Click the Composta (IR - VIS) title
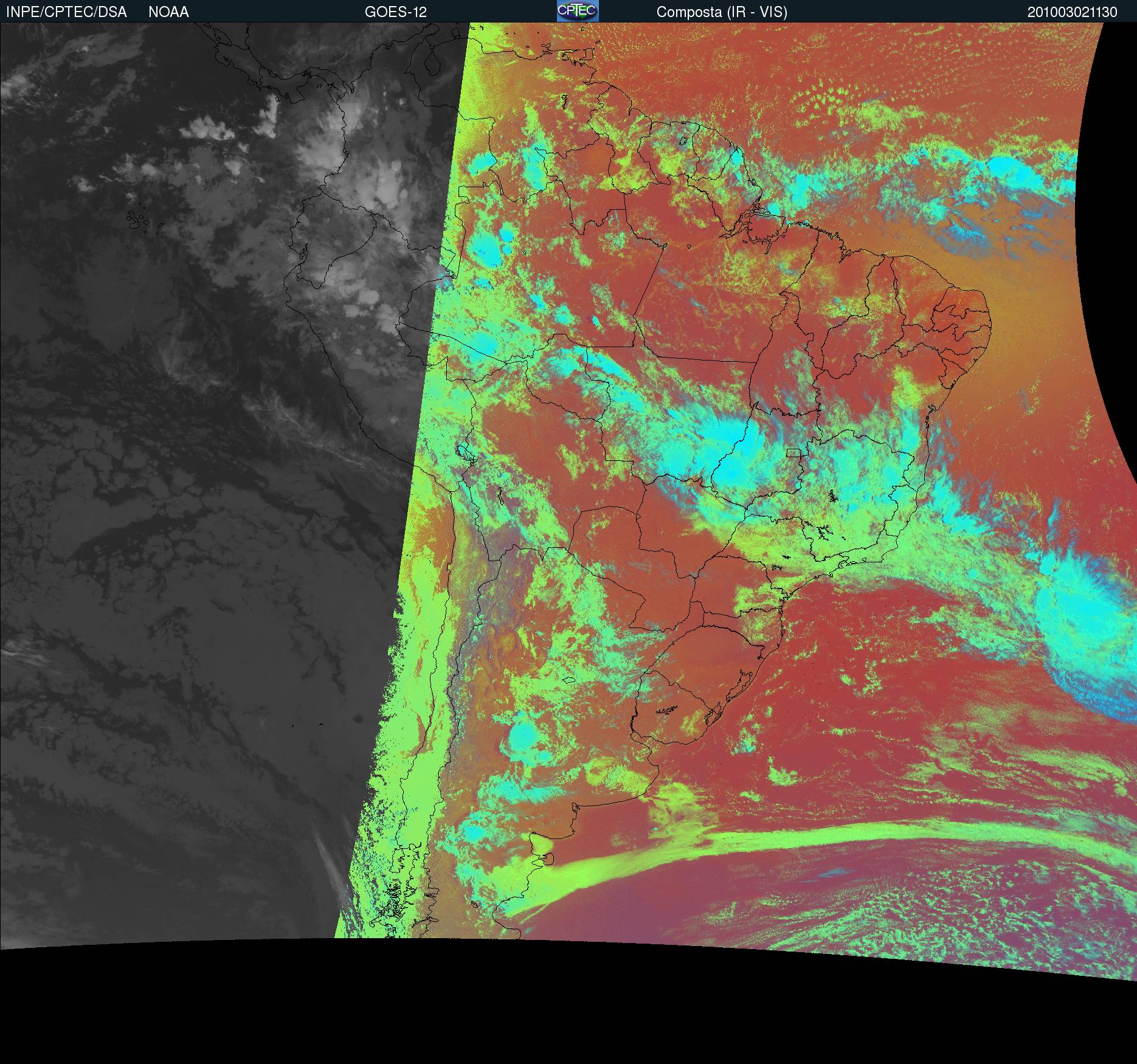 click(722, 12)
